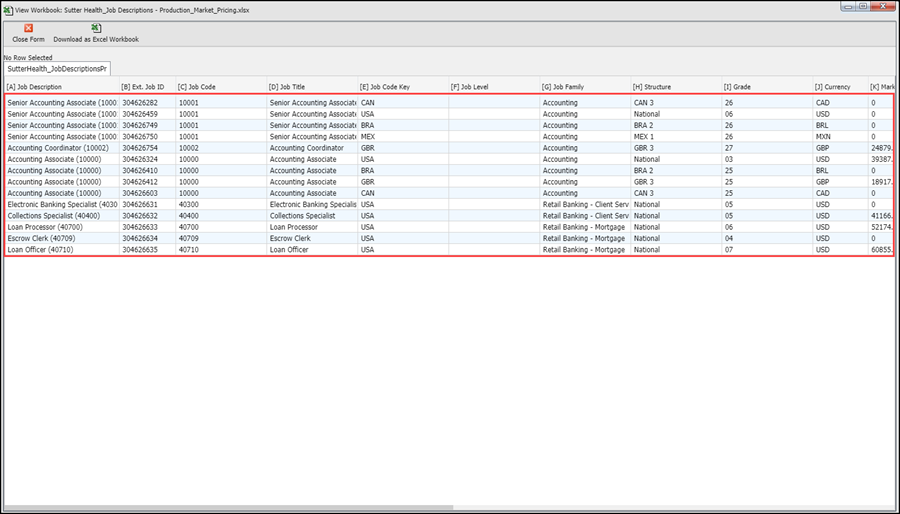
Task: Click the GBR 3 structure cell in Accounting Coordinator row
Action: (x=676, y=148)
